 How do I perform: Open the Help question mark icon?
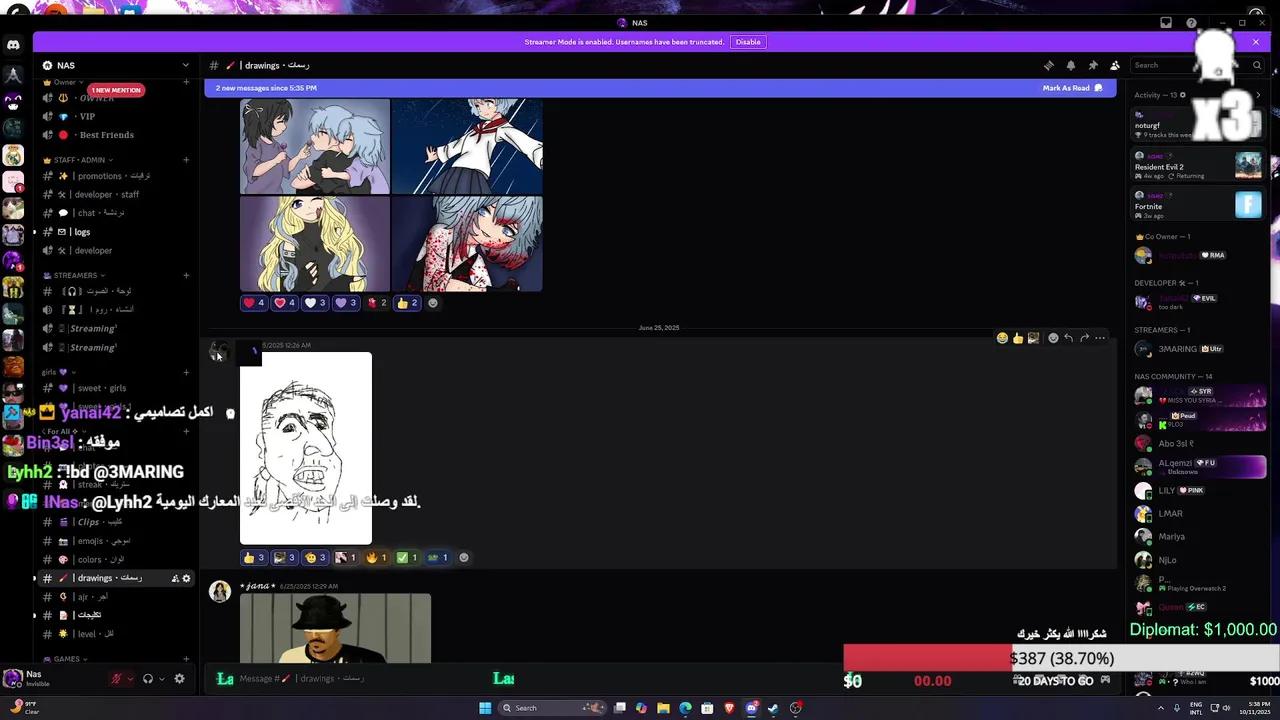1191,23
